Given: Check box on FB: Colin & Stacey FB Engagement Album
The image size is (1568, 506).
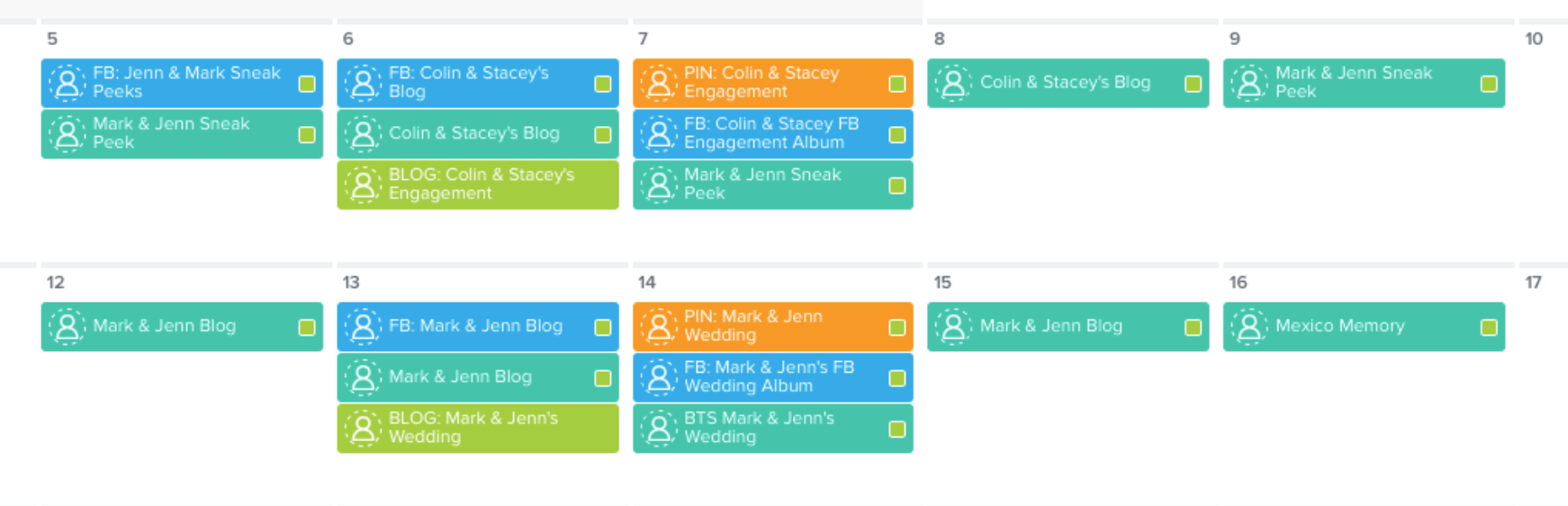Looking at the screenshot, I should click(897, 134).
